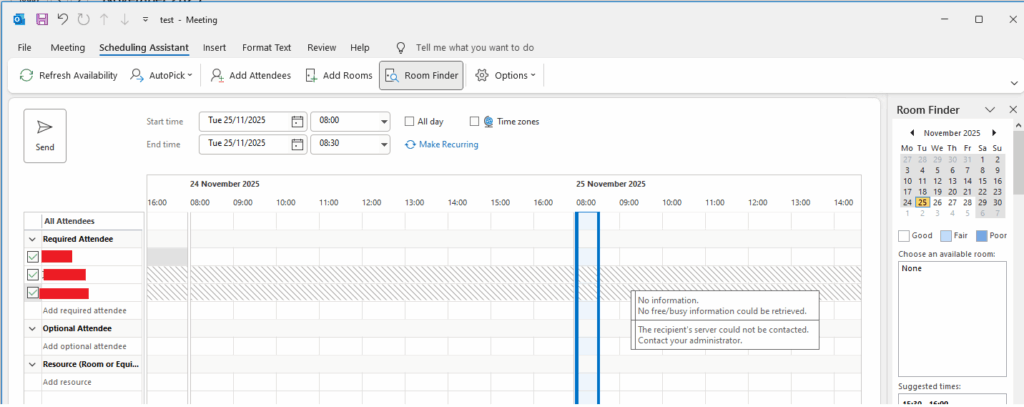Enable the All day checkbox
Viewport: 1024px width, 407px height.
pyautogui.click(x=410, y=121)
